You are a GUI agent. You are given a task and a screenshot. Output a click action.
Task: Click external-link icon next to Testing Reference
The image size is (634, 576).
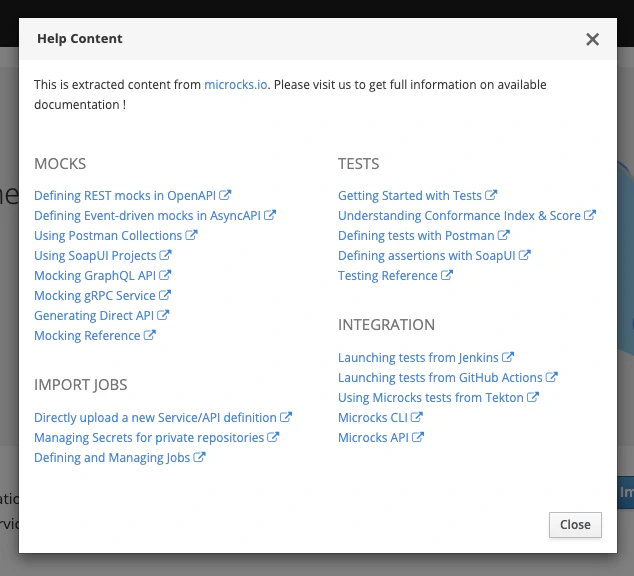click(x=448, y=276)
